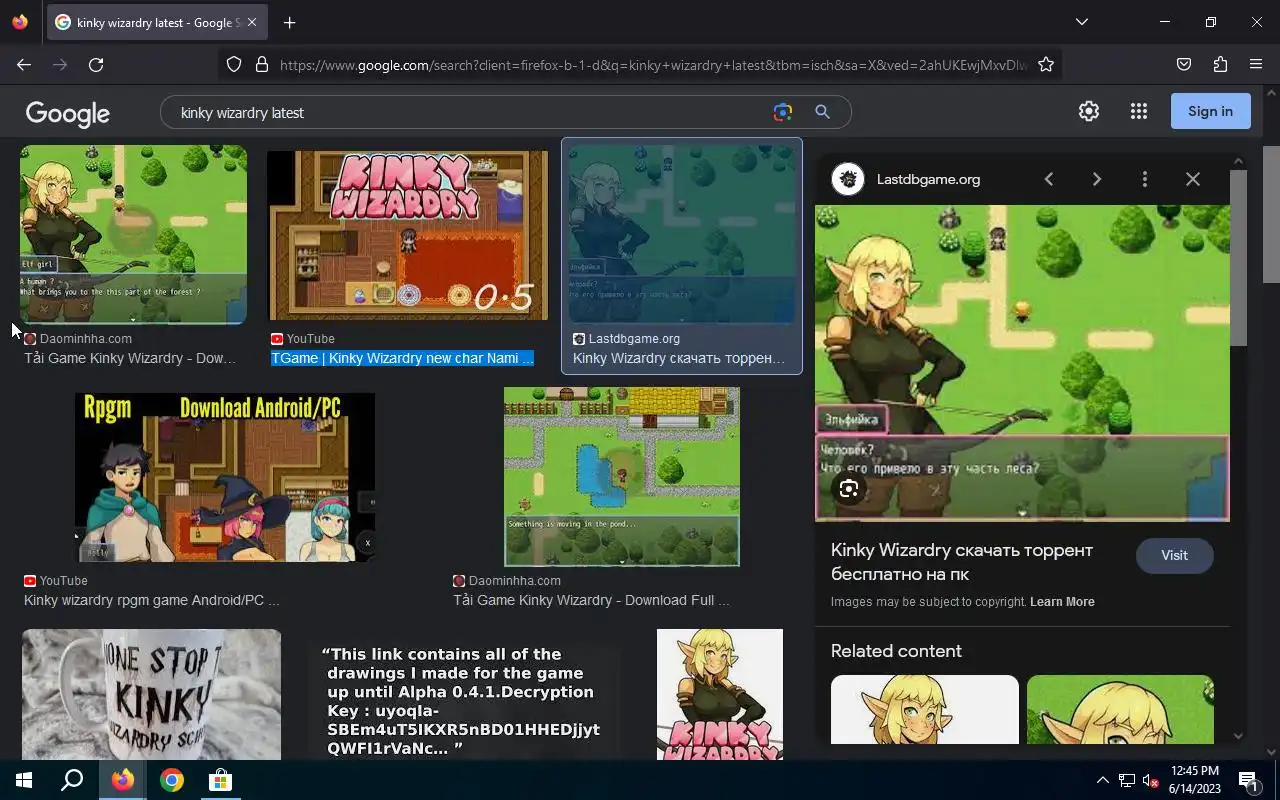The width and height of the screenshot is (1280, 800).
Task: Show hidden system tray icons
Action: click(x=1102, y=780)
